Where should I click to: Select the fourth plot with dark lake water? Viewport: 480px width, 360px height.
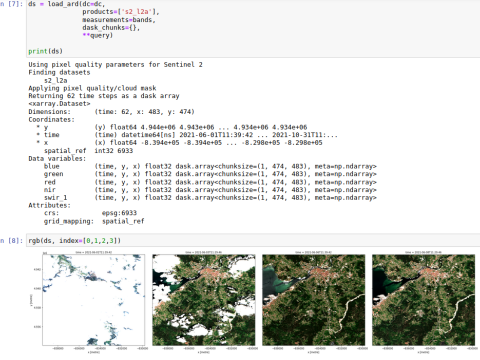[423, 300]
